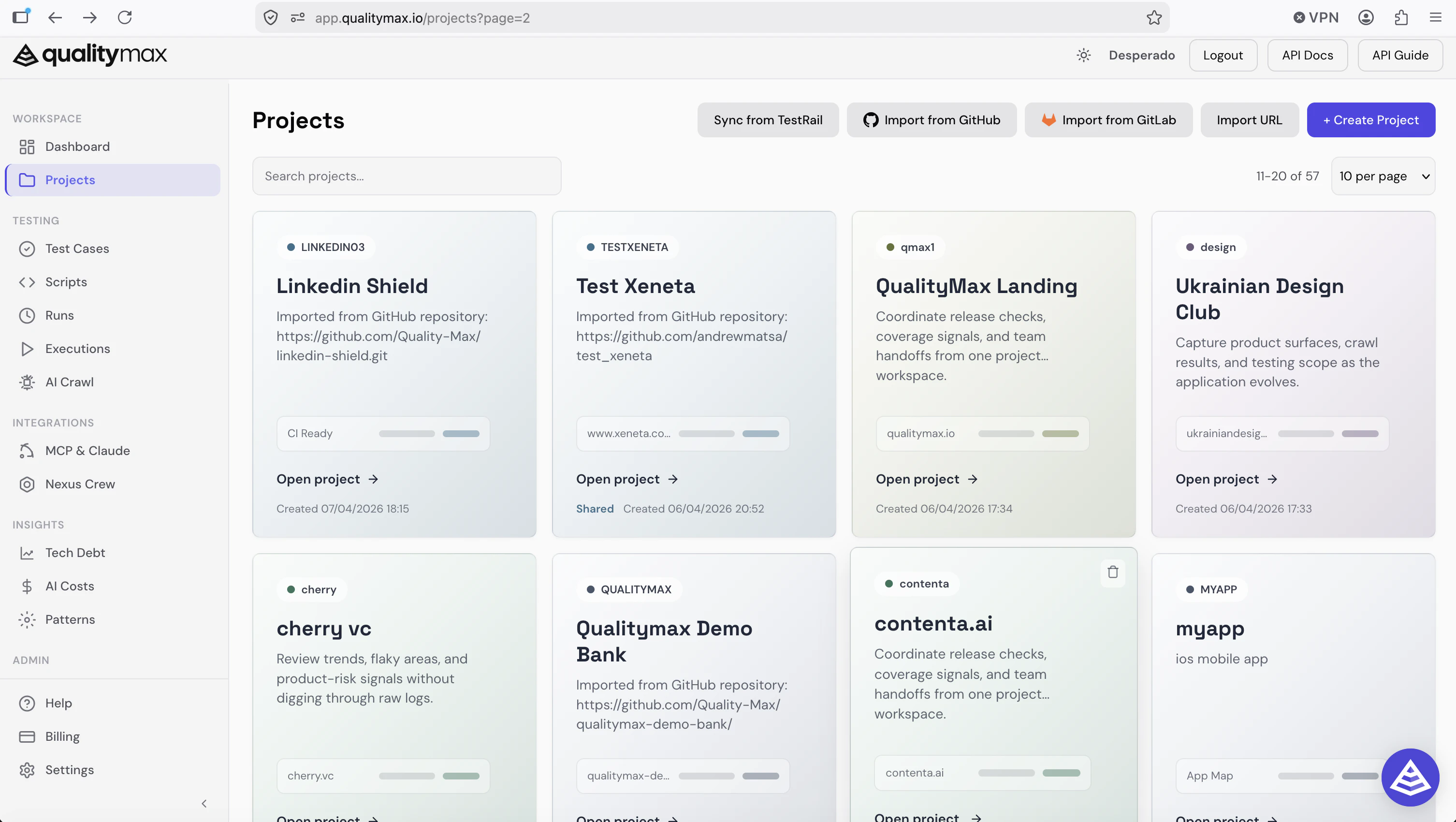Screen dimensions: 1456x822
Task: Bookmark the page with the star icon
Action: point(1154,17)
